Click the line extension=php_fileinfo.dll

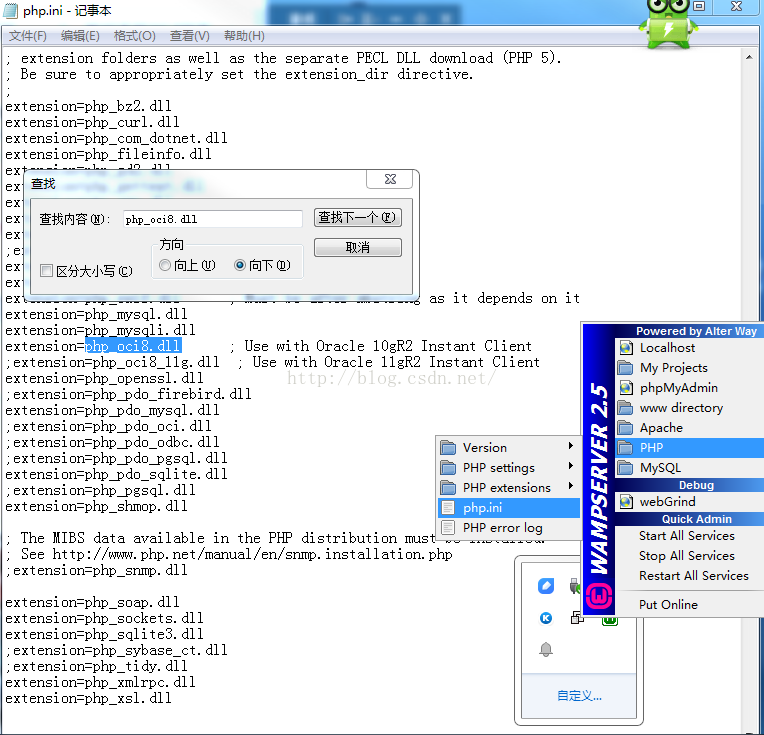(x=108, y=154)
